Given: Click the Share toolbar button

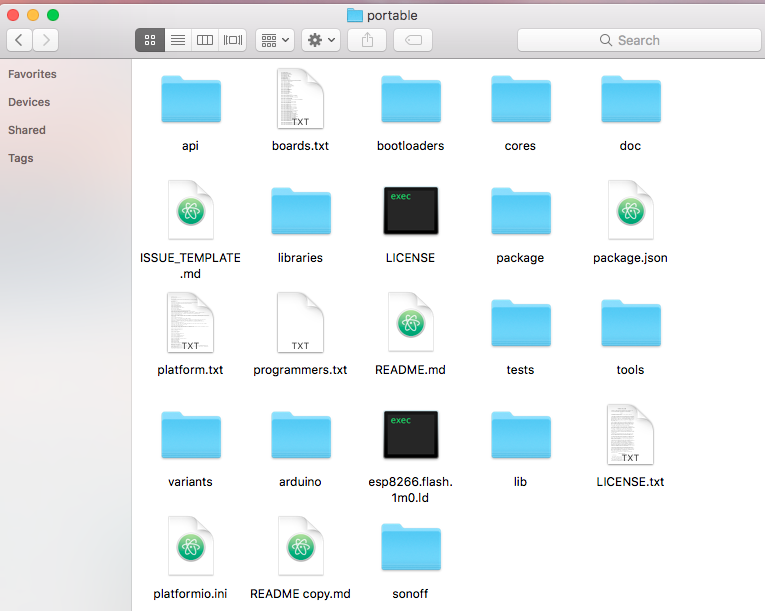Looking at the screenshot, I should click(367, 40).
